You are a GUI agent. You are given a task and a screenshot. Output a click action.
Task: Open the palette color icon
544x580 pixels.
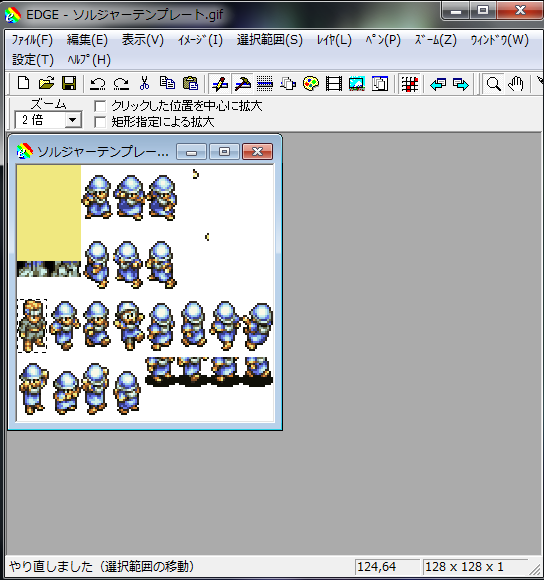pyautogui.click(x=311, y=84)
